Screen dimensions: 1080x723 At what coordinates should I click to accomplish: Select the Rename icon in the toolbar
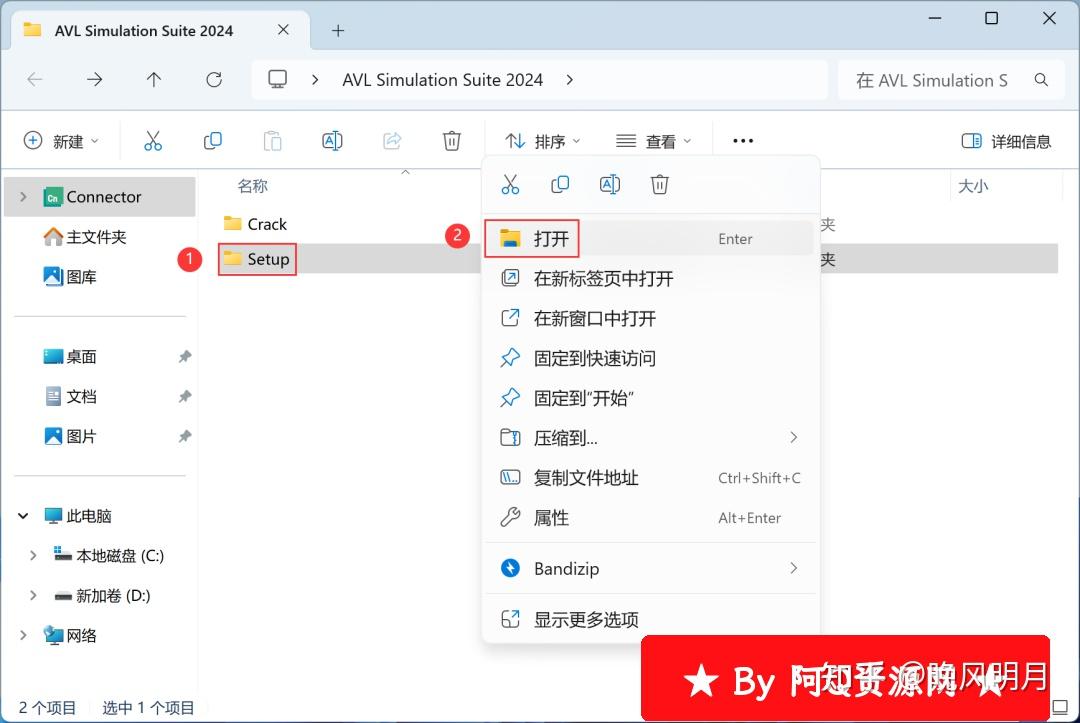coord(332,140)
